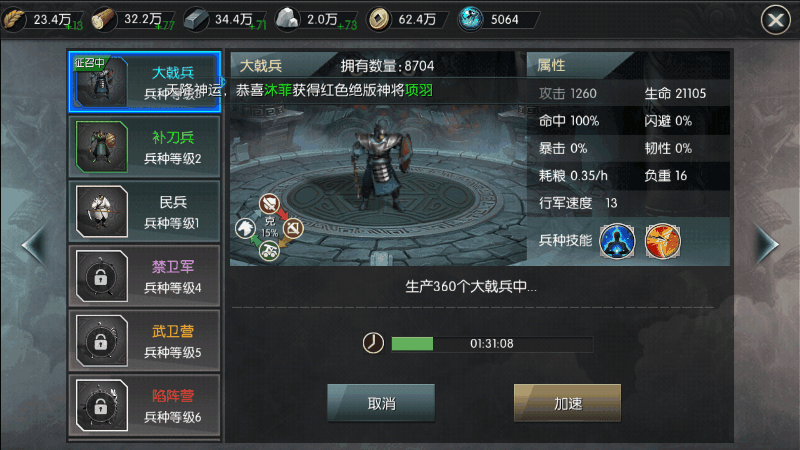Viewport: 800px width, 450px height.
Task: Tap the stone resource icon
Action: click(287, 19)
